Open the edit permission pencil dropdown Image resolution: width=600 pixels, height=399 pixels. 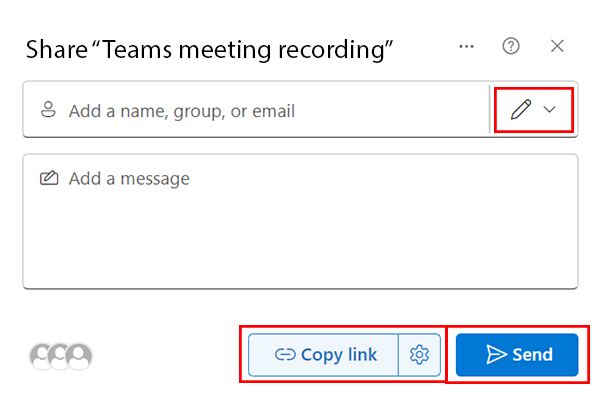point(533,110)
